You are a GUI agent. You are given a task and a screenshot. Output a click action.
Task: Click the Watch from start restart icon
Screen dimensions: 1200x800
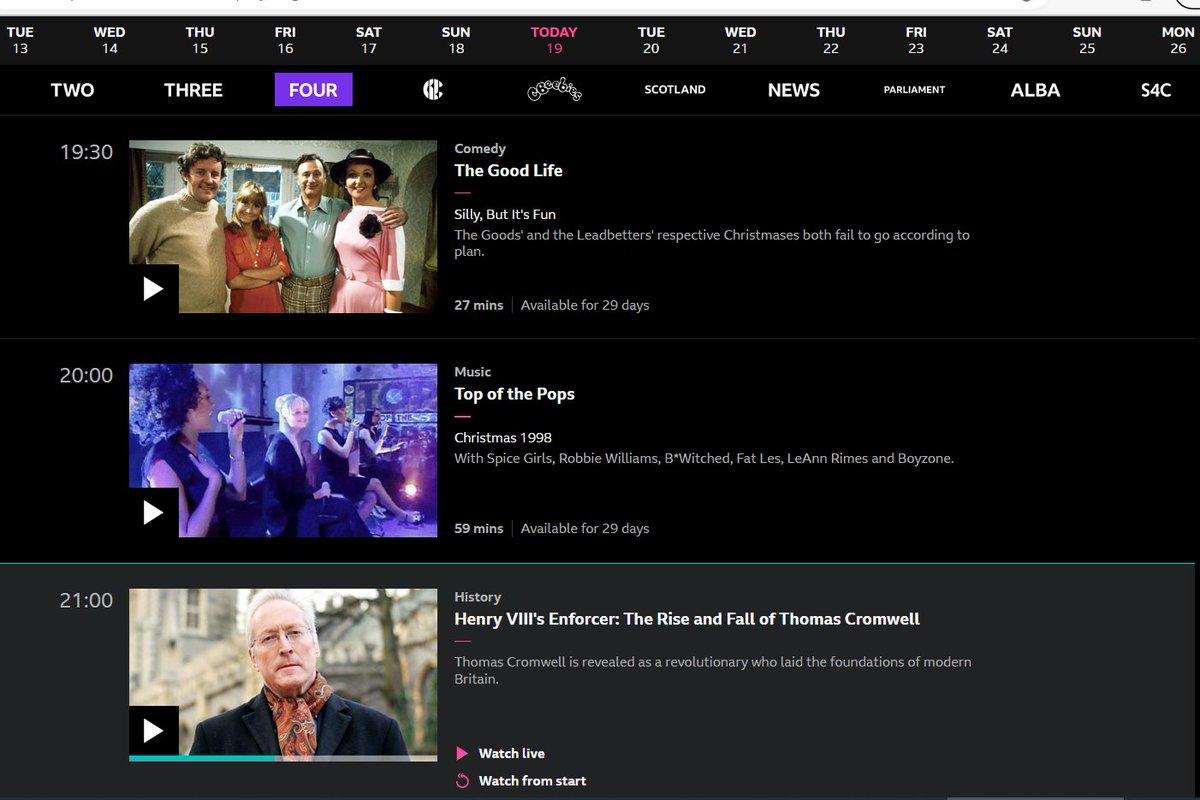click(x=462, y=781)
